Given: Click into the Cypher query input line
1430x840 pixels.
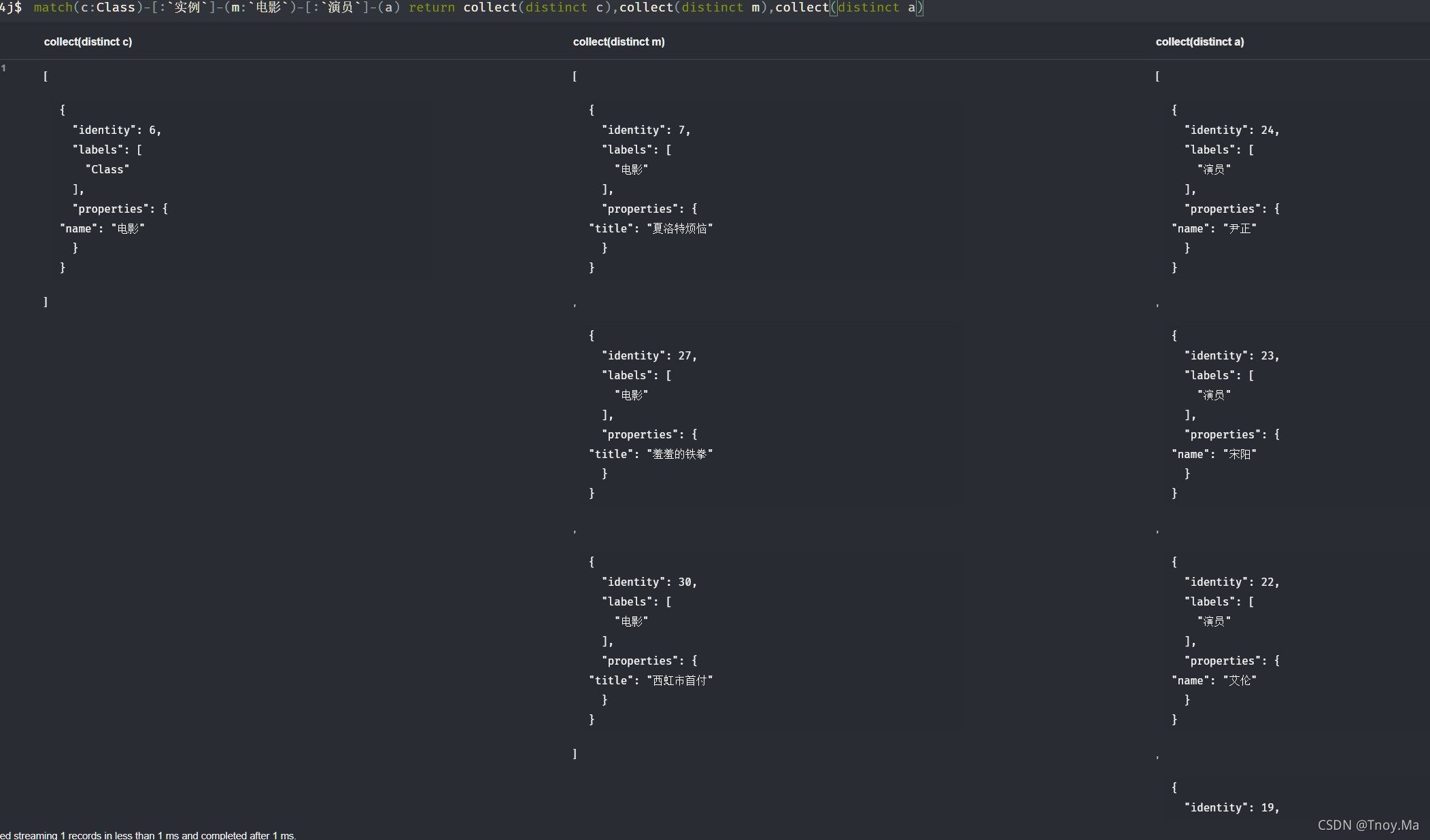Looking at the screenshot, I should click(476, 7).
